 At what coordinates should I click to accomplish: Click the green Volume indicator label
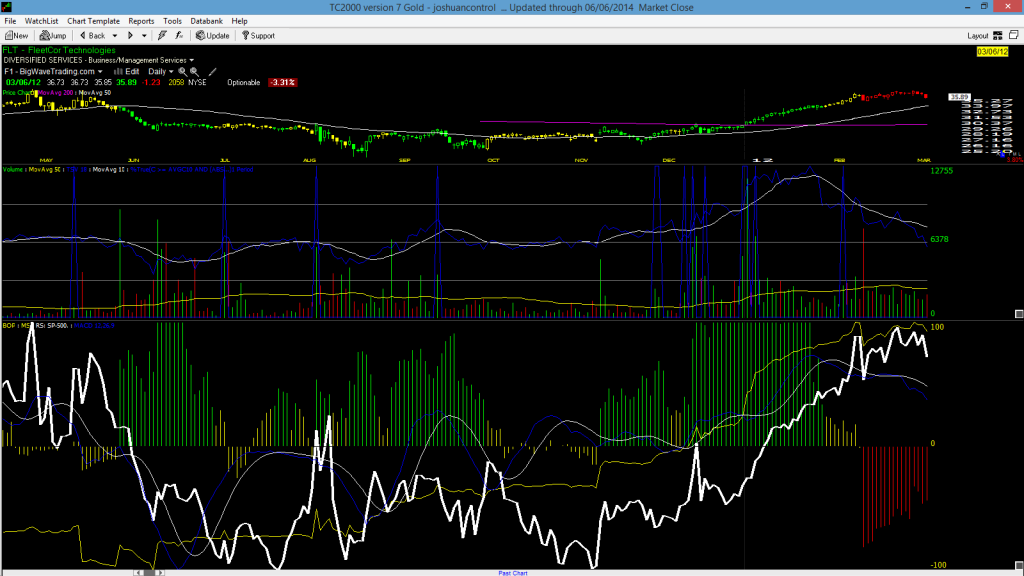[x=12, y=170]
